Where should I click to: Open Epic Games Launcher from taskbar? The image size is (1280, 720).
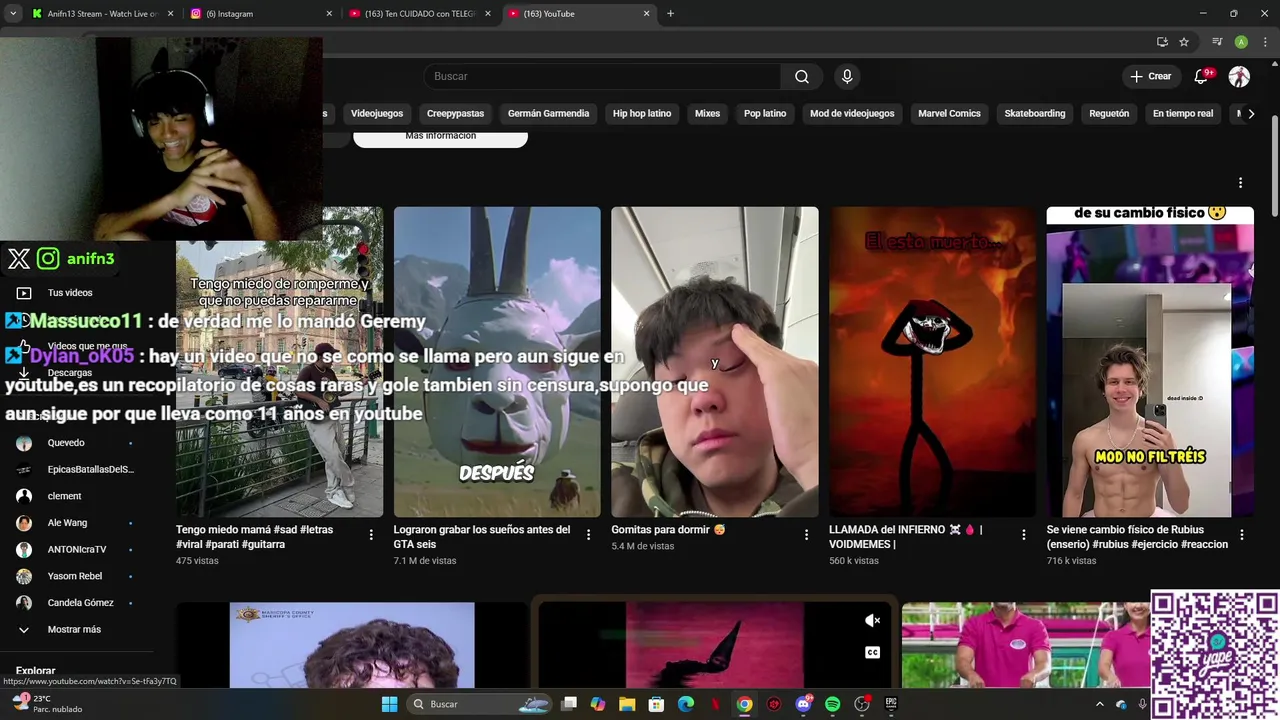coord(891,704)
